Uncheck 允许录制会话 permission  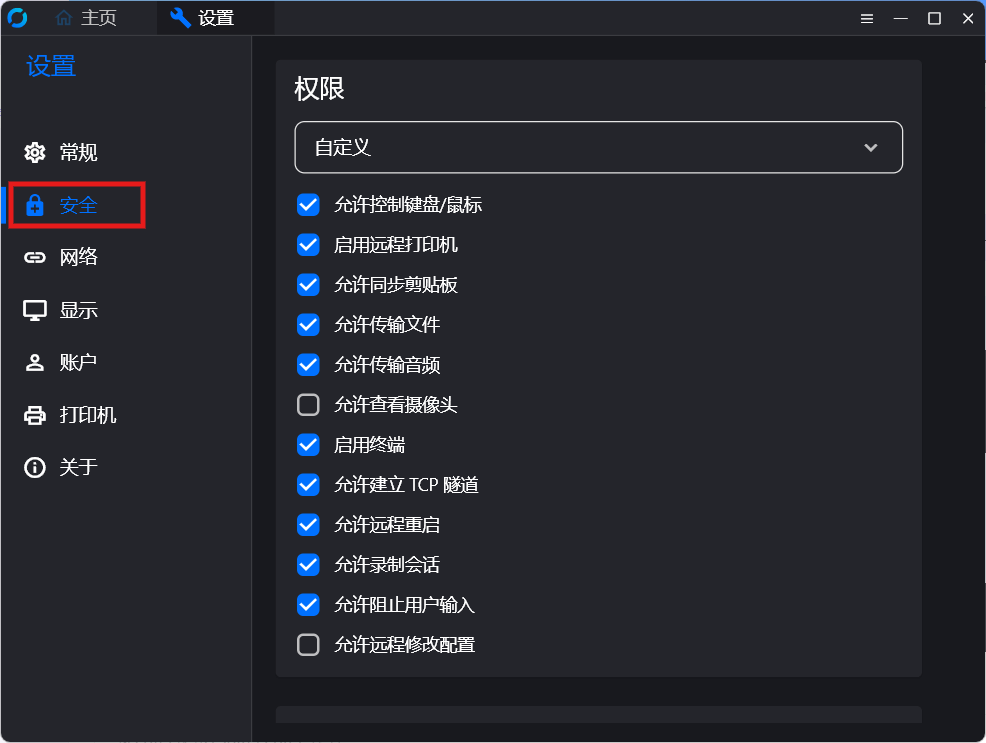coord(308,564)
